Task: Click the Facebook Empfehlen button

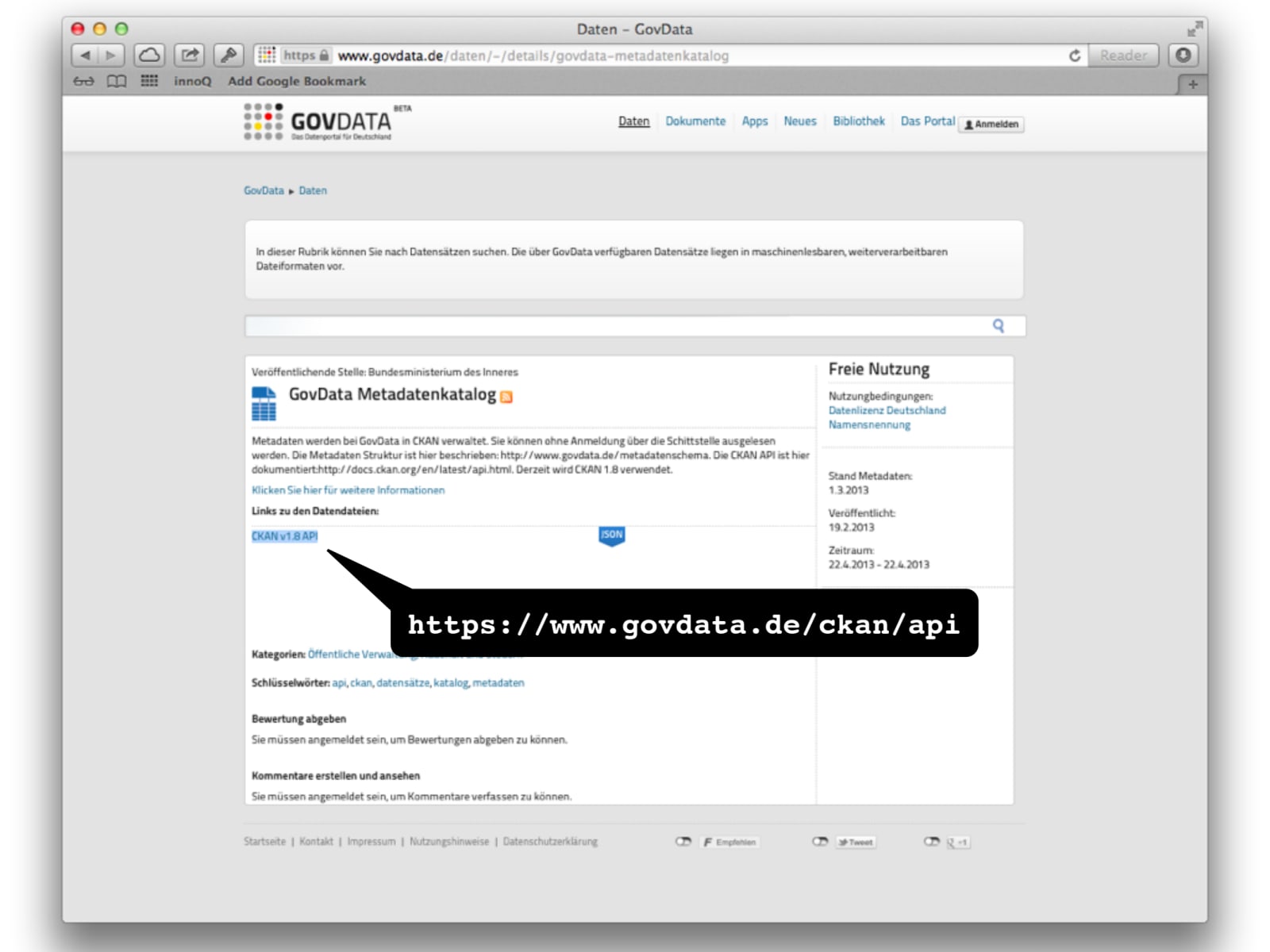Action: click(729, 843)
